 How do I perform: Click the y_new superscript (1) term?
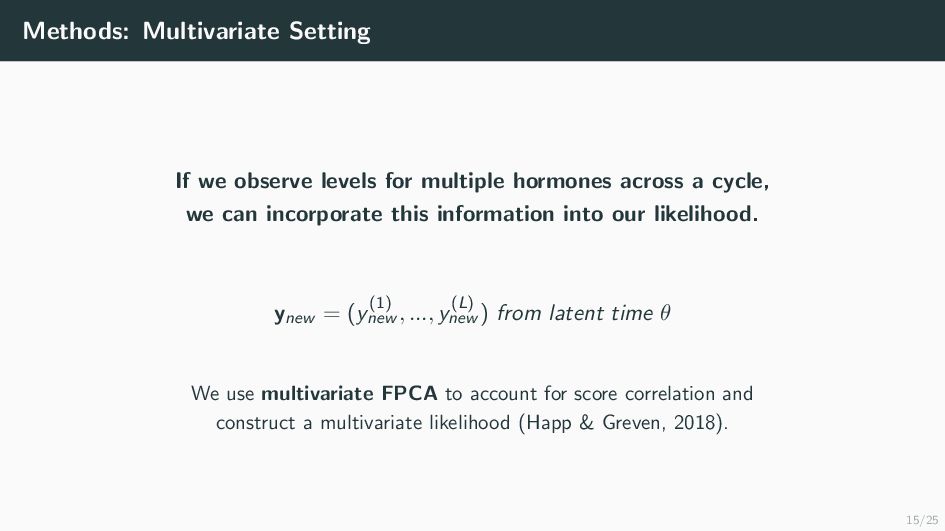(372, 312)
